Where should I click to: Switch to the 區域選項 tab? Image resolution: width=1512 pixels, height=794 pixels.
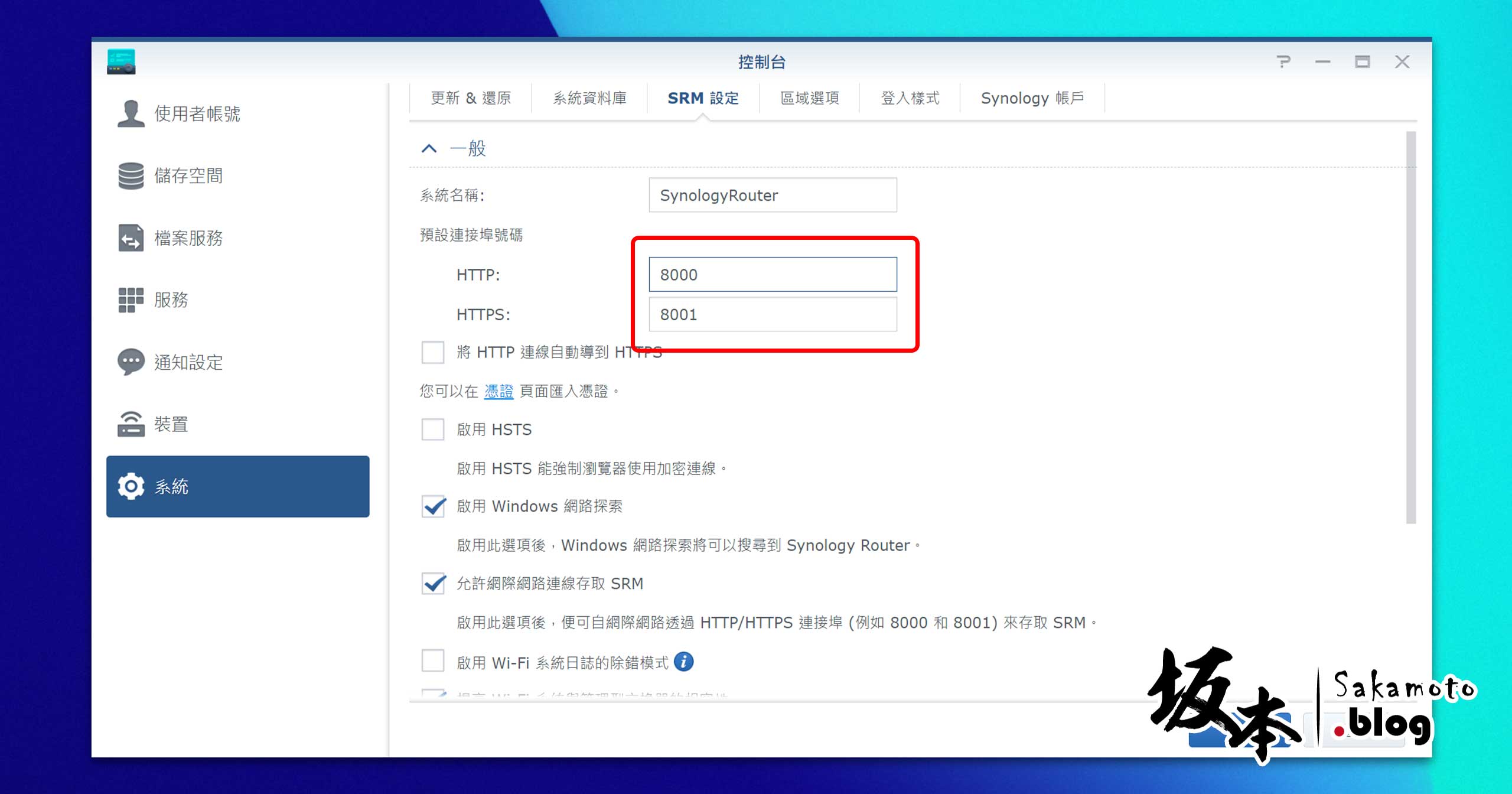809,98
